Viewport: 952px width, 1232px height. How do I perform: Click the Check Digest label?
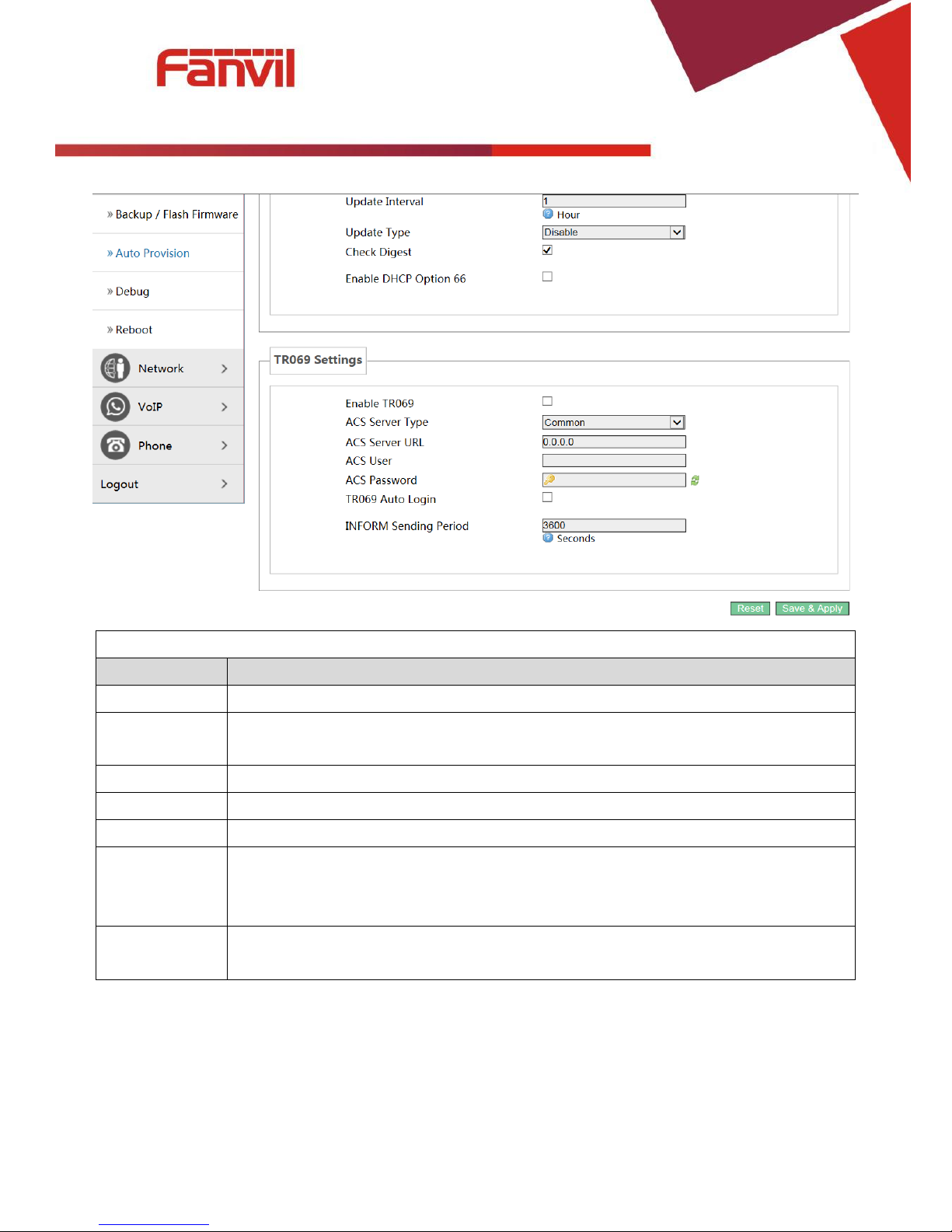click(x=378, y=252)
